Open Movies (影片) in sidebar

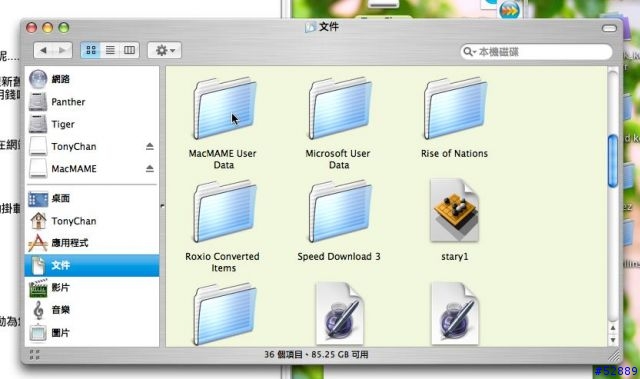(x=91, y=288)
